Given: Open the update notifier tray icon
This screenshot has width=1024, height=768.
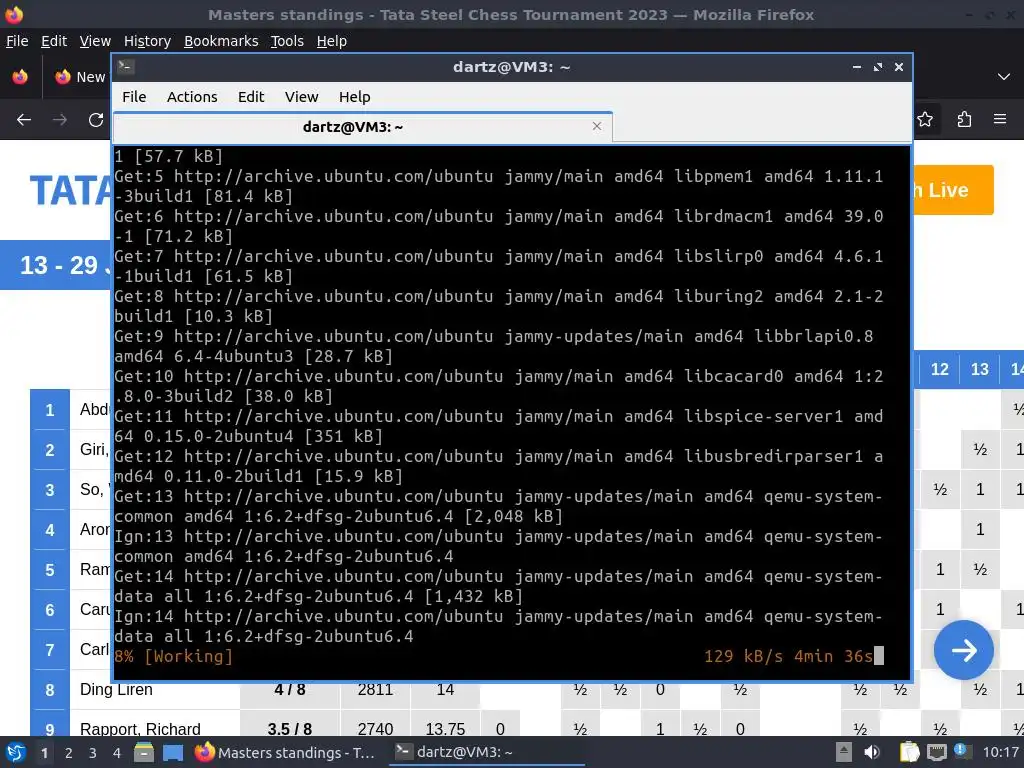Looking at the screenshot, I should [962, 751].
